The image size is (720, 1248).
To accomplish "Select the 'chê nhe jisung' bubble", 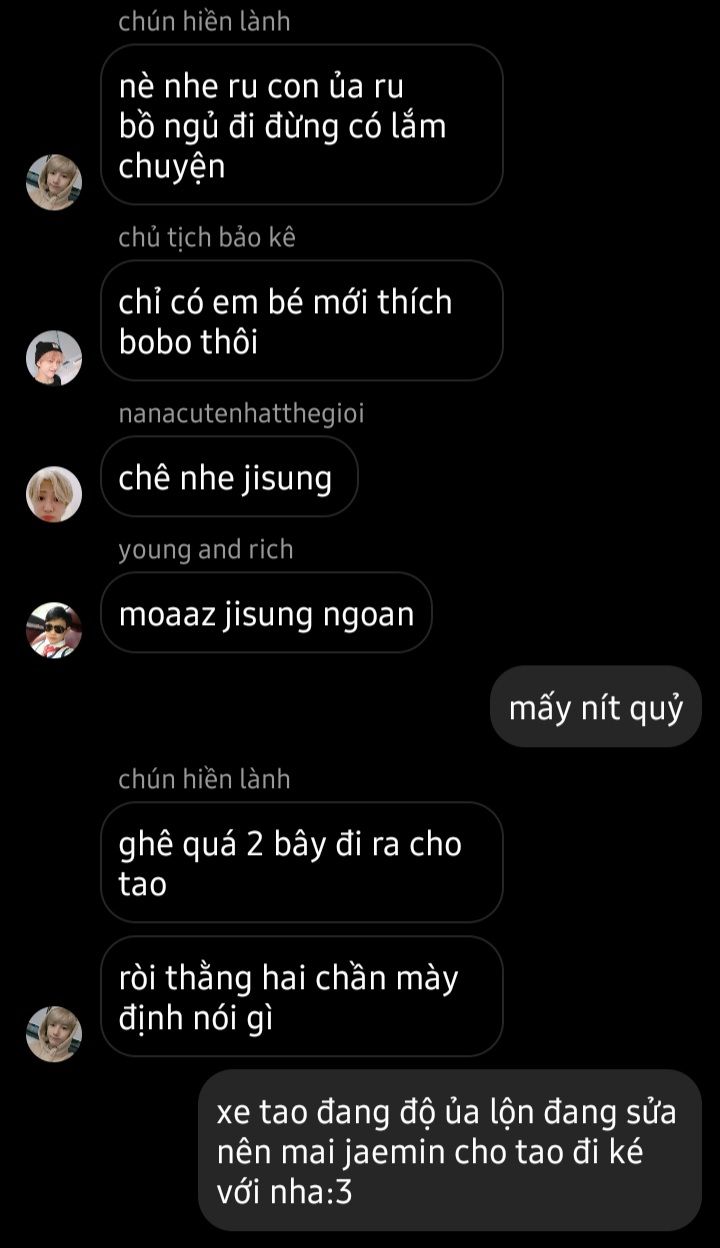I will coord(229,477).
